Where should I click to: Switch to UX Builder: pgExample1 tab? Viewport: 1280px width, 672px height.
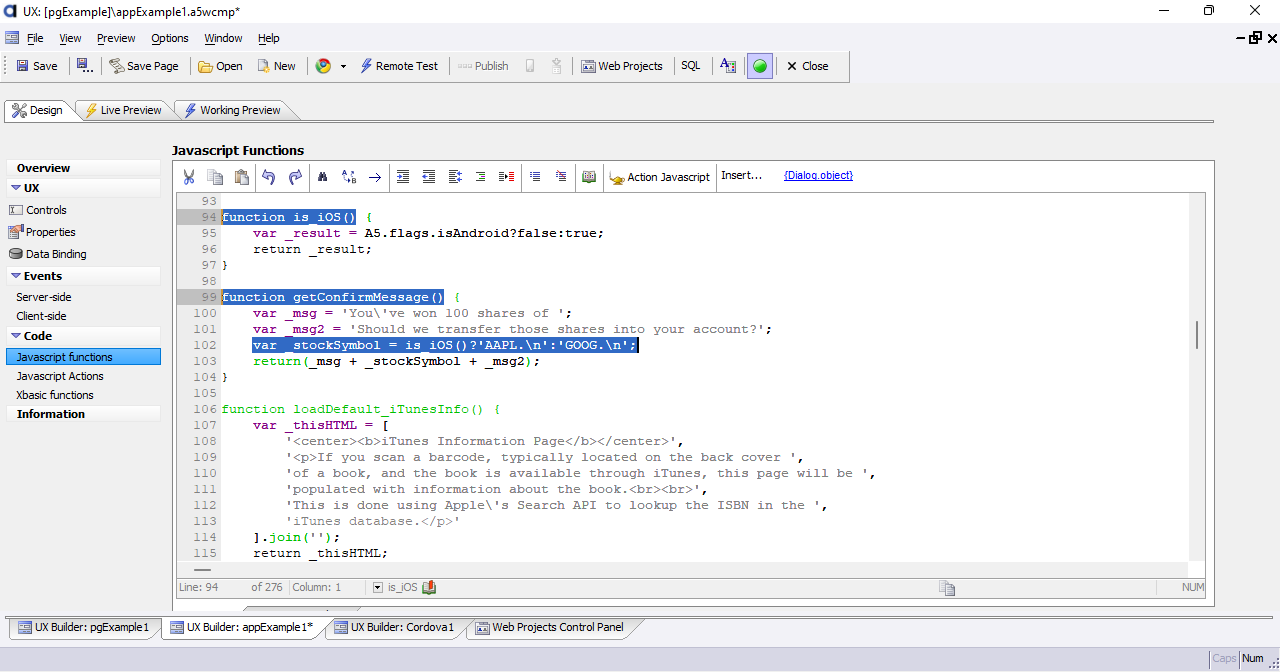click(84, 628)
